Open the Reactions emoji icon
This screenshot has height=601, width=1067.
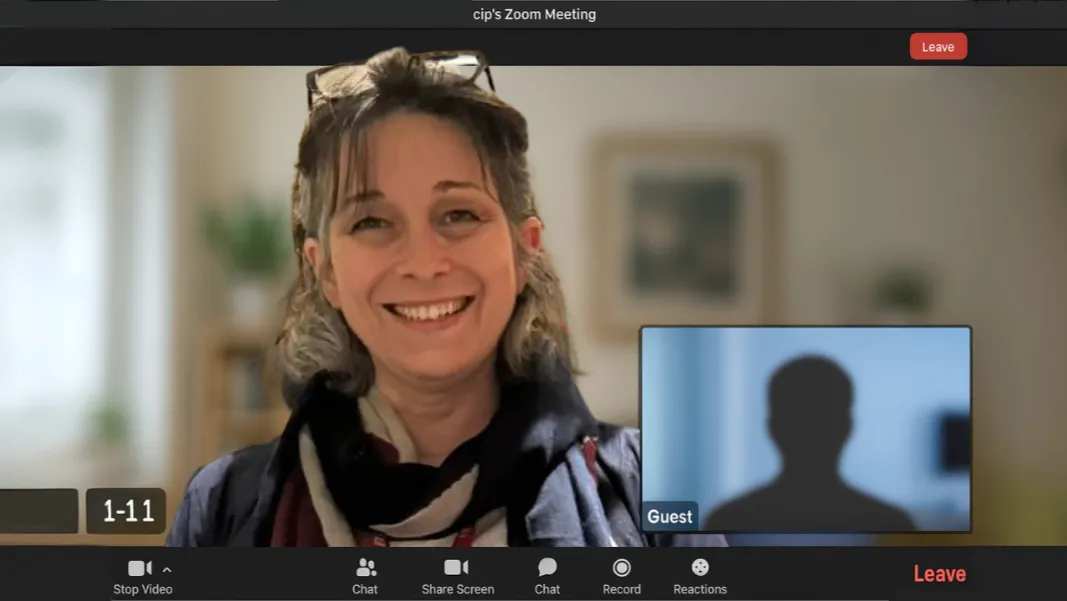(700, 568)
